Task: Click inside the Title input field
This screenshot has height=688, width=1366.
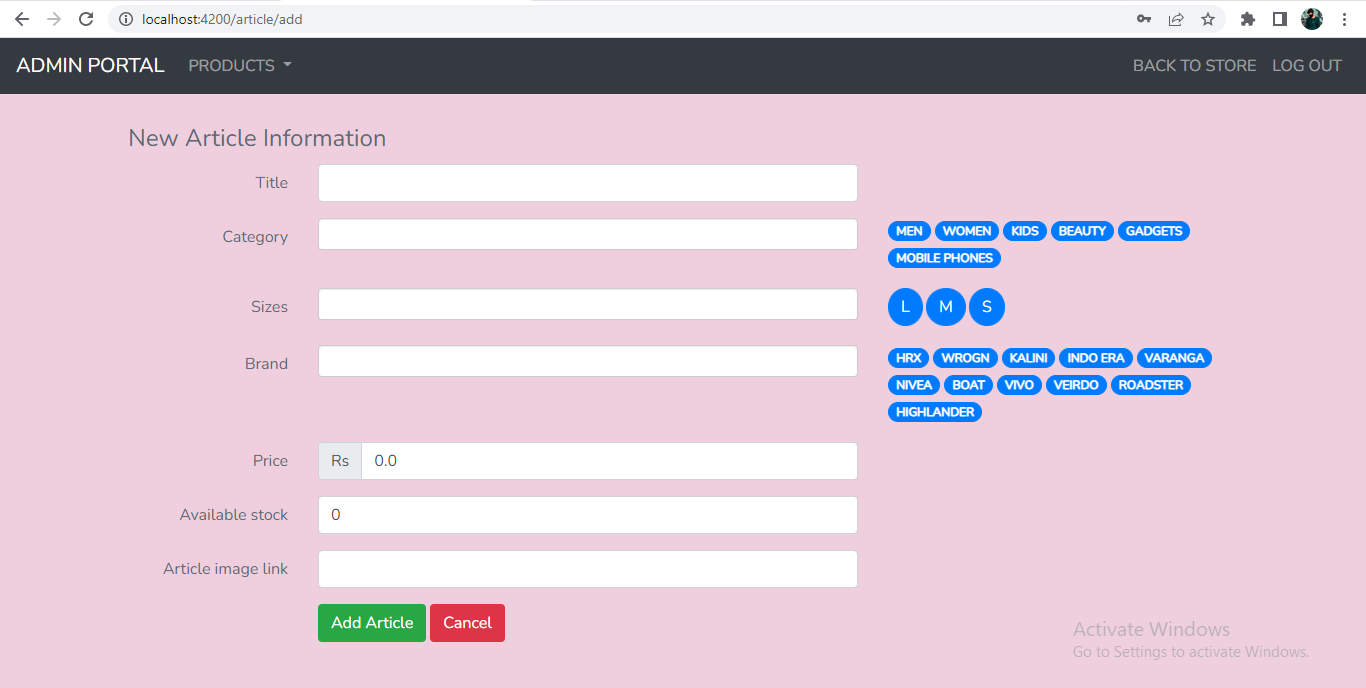Action: (x=587, y=182)
